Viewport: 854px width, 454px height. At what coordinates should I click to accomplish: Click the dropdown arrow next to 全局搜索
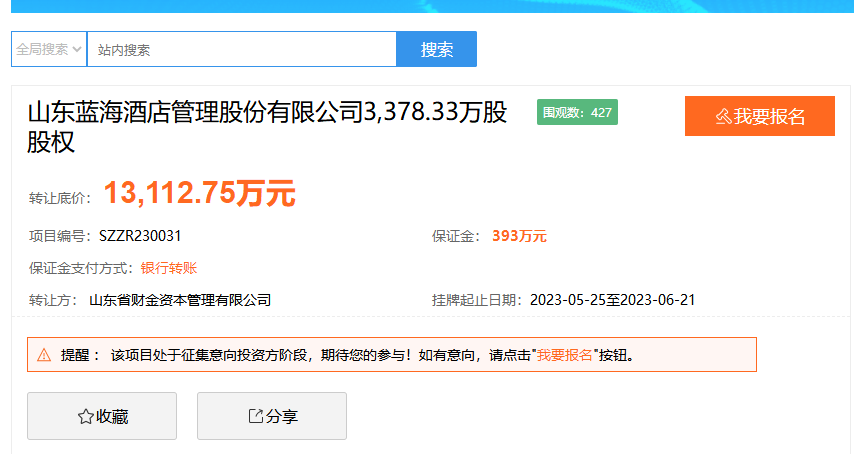(x=77, y=49)
